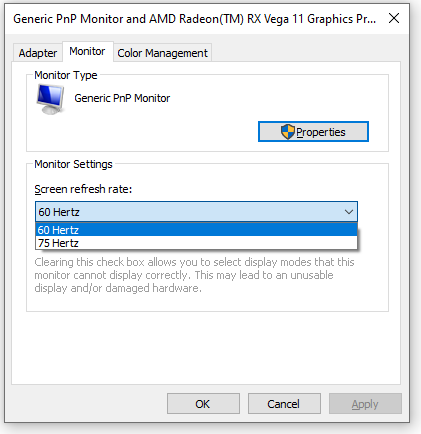Click the UAC shield icon on Properties
Image resolution: width=421 pixels, height=434 pixels.
[x=287, y=132]
